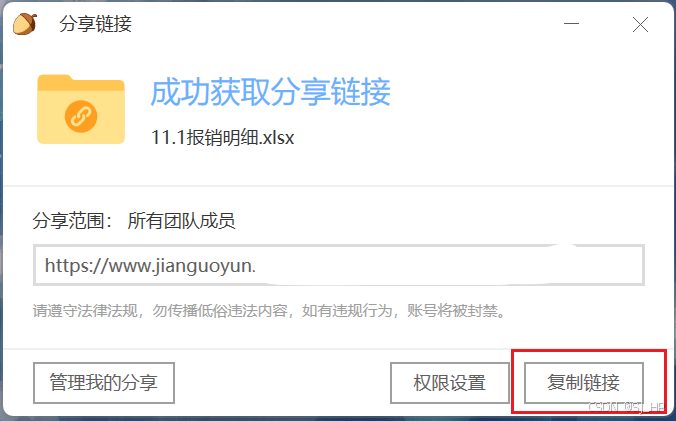Click the https://www.jianguoyun. link text

tap(150, 266)
